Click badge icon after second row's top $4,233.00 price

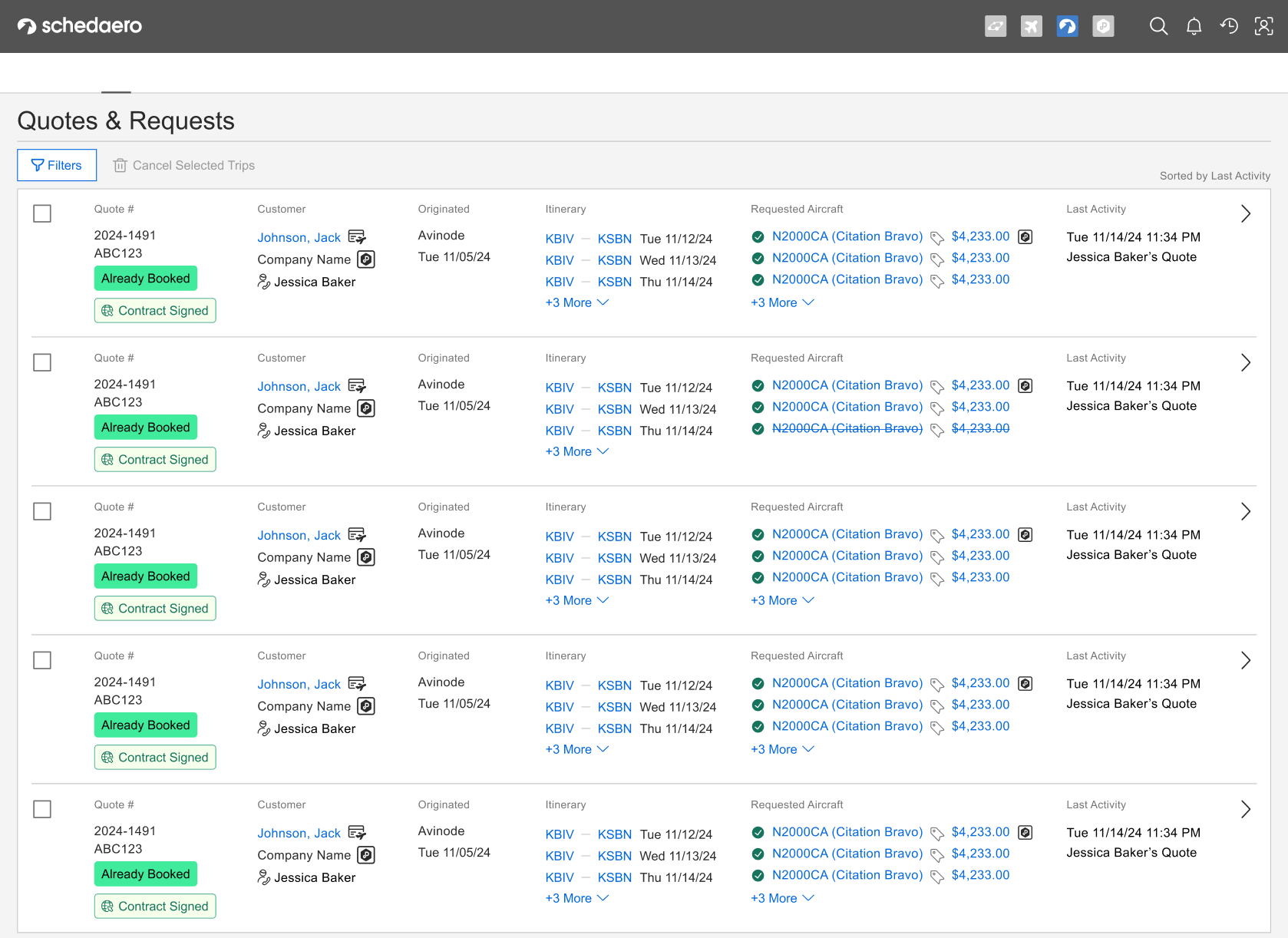tap(1025, 385)
